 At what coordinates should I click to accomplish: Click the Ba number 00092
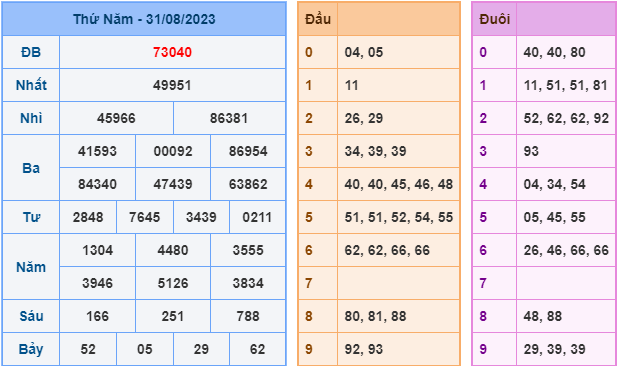click(173, 151)
